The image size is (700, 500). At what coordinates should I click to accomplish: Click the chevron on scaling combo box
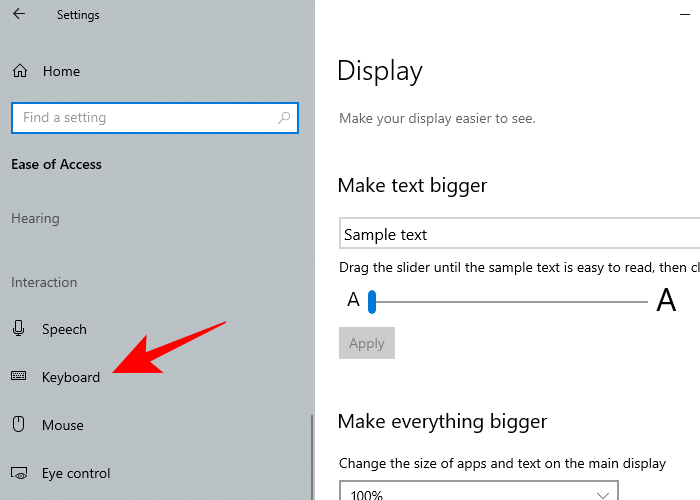603,494
